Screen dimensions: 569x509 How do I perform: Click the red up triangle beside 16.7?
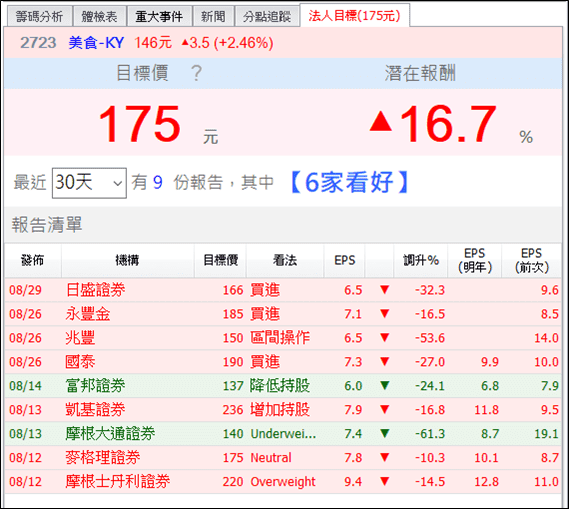pos(381,121)
